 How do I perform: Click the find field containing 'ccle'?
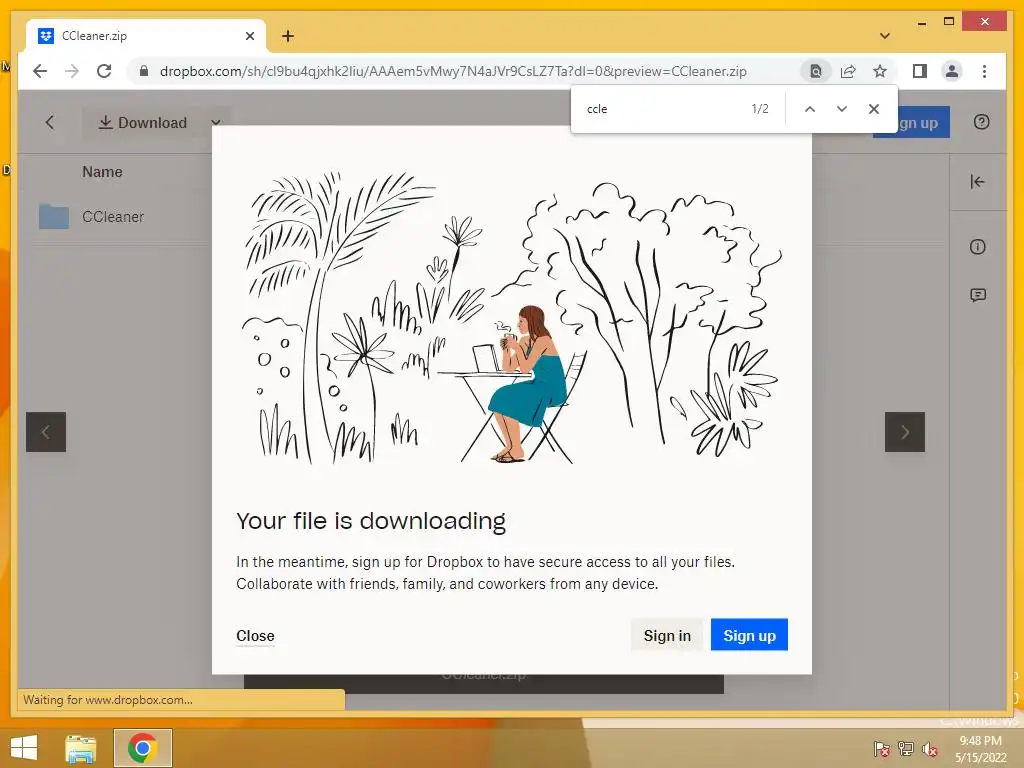(x=663, y=109)
